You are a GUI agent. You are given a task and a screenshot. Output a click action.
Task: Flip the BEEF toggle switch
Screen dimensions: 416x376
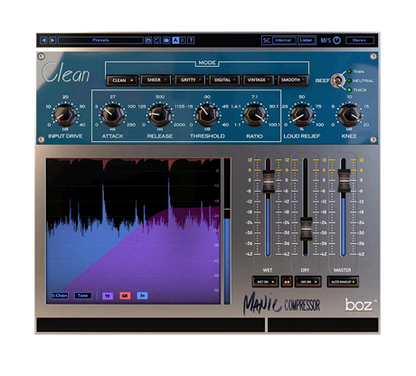[338, 81]
